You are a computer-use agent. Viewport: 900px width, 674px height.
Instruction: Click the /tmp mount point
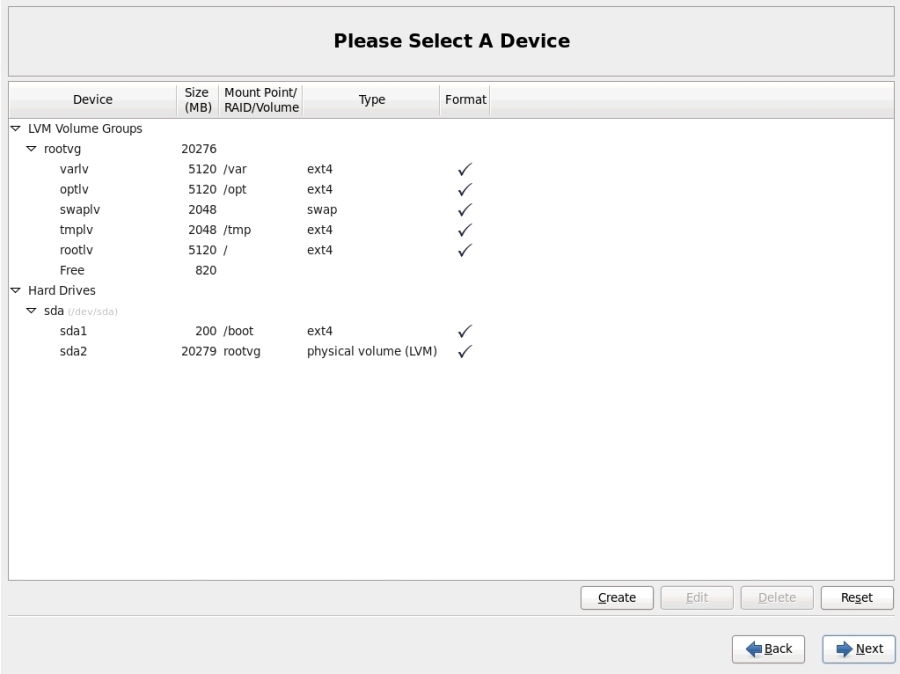(237, 230)
